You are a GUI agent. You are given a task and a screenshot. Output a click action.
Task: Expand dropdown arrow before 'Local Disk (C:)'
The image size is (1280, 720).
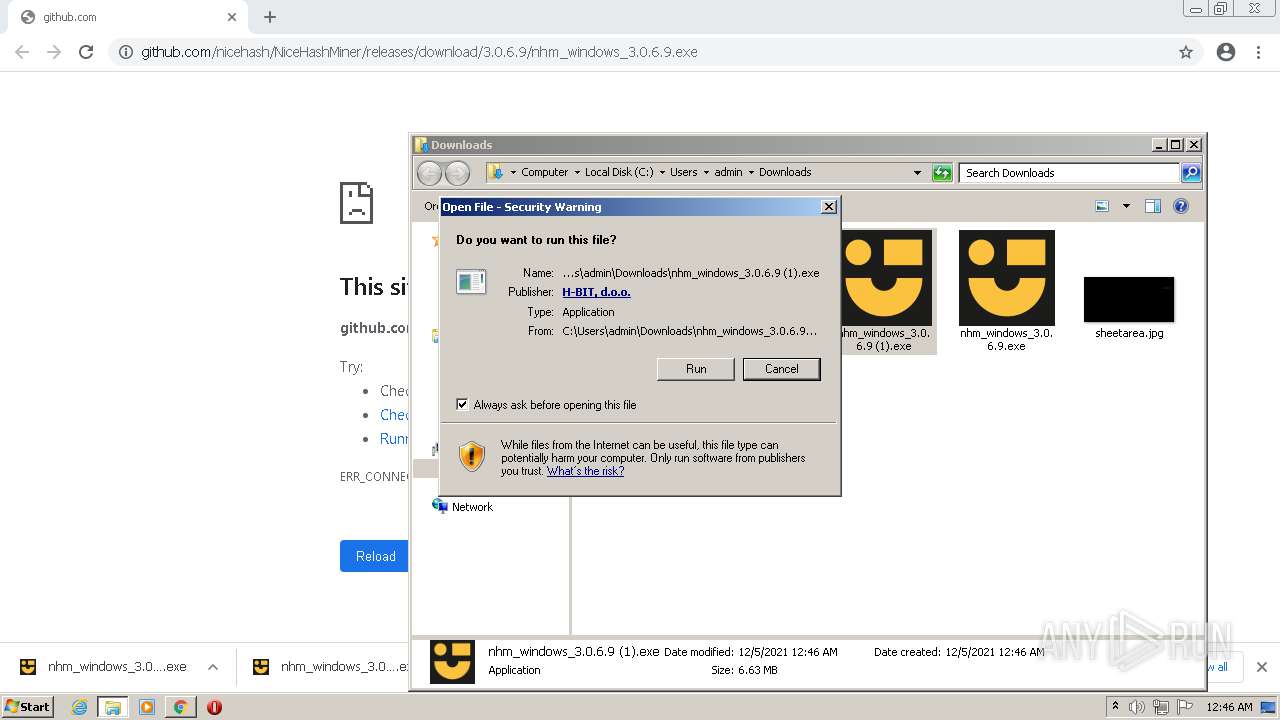576,173
